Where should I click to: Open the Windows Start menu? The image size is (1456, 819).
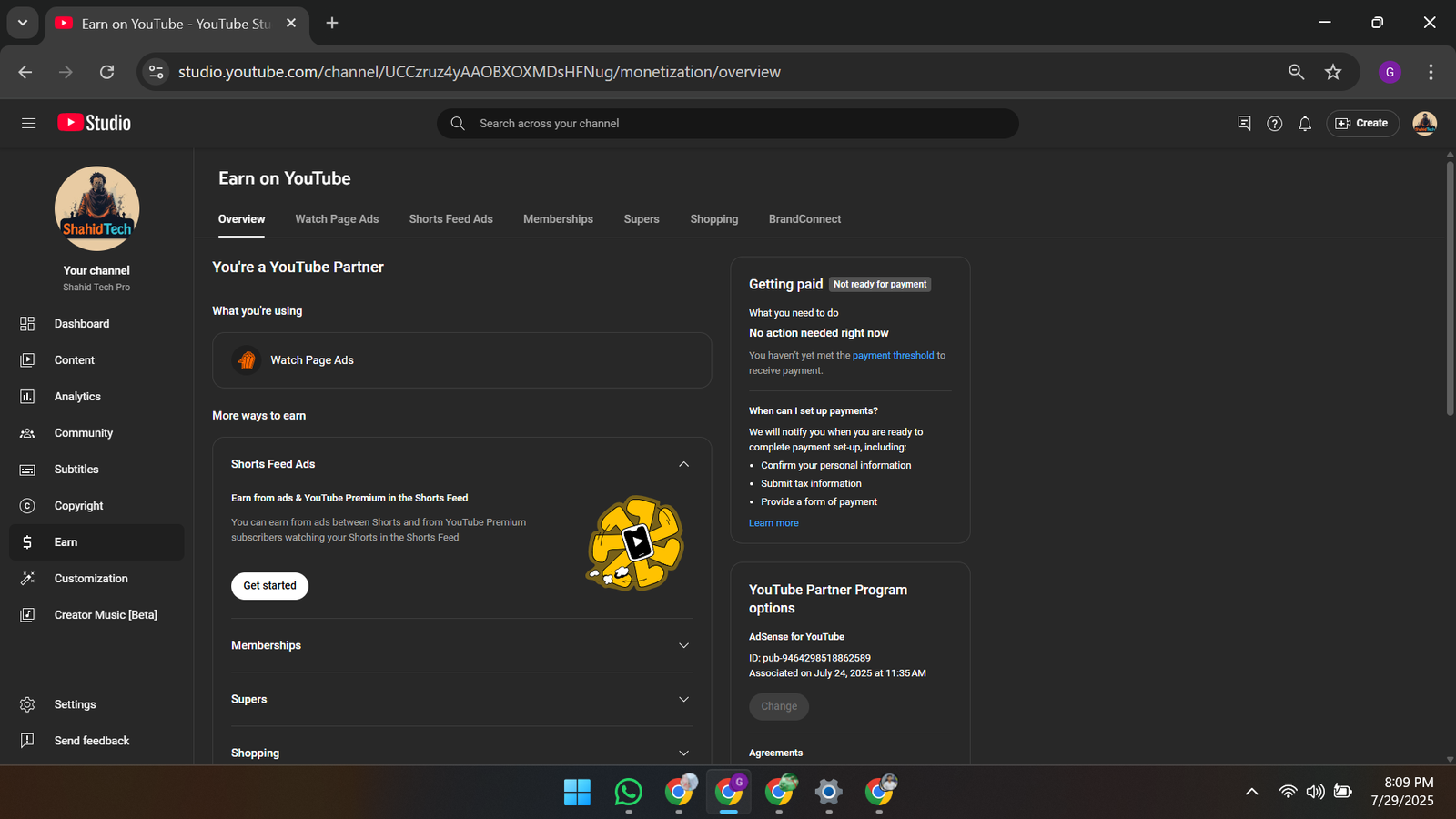point(577,792)
